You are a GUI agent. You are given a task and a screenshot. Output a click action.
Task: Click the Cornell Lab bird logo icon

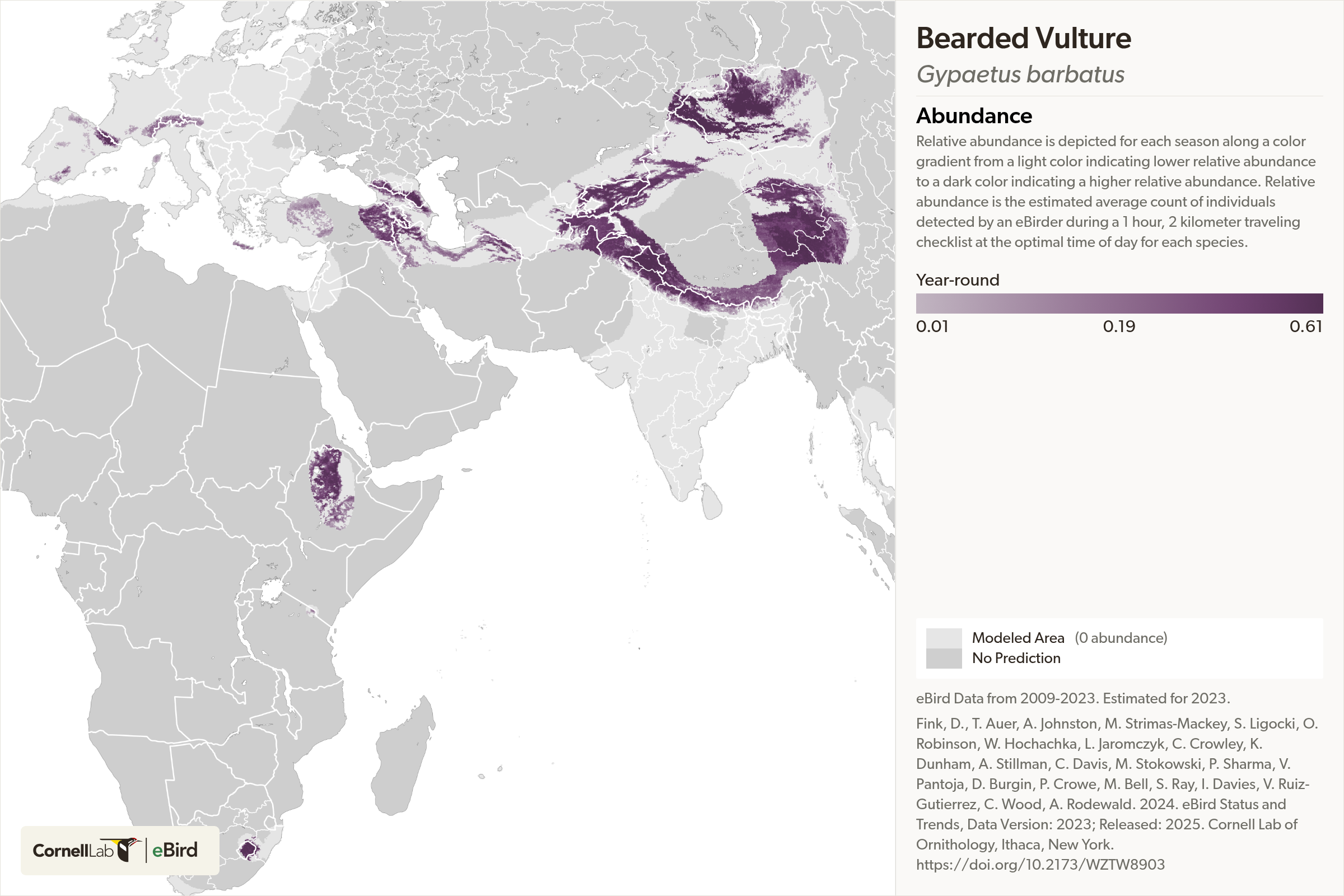pyautogui.click(x=128, y=850)
